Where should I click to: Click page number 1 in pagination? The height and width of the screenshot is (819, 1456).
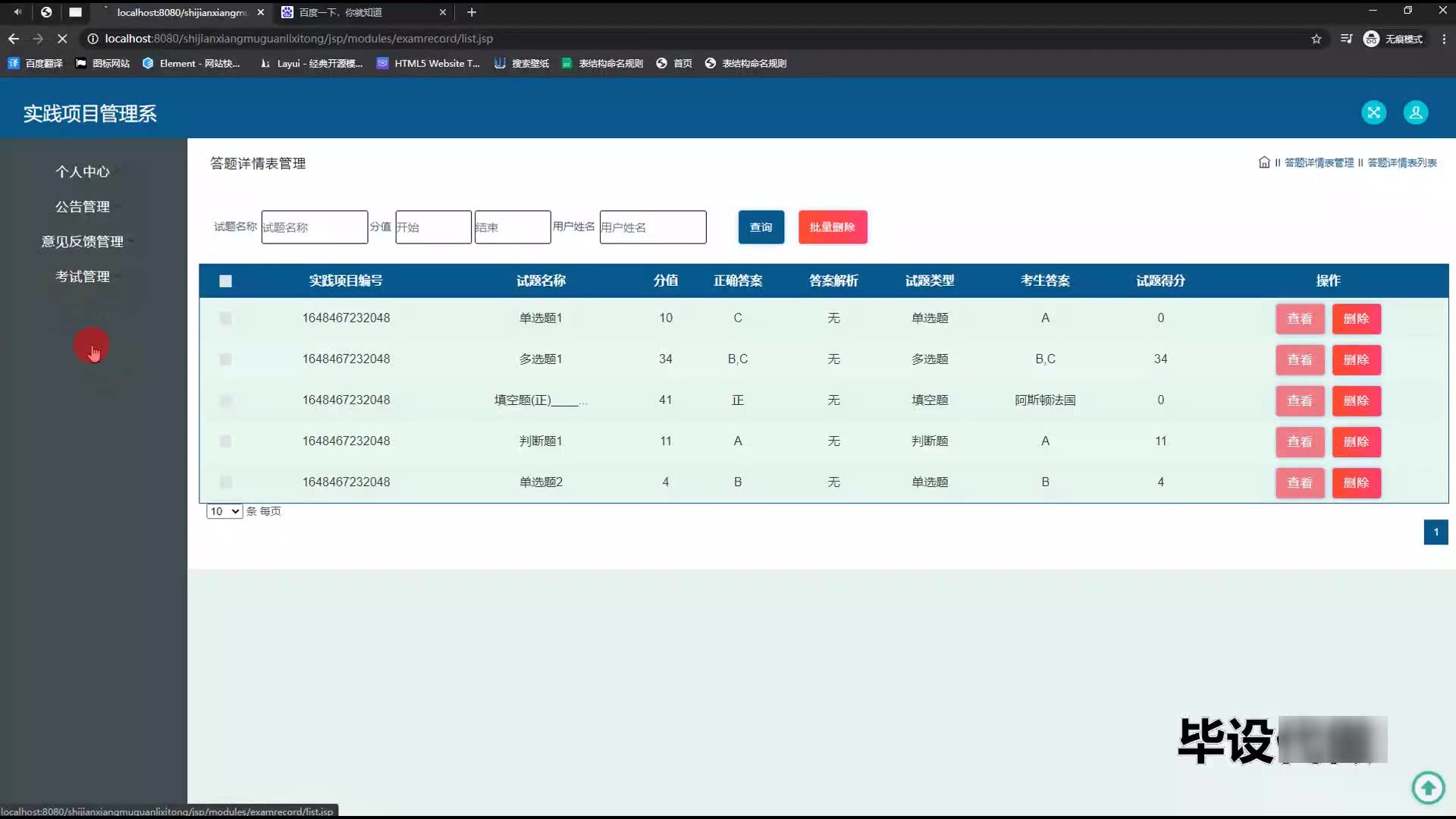coord(1436,532)
